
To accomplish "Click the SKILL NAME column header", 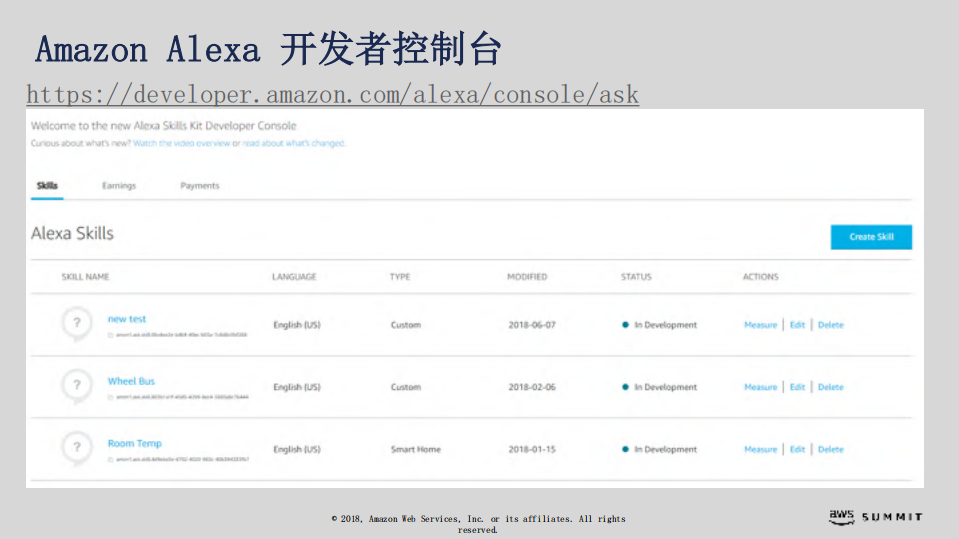I will click(x=85, y=277).
